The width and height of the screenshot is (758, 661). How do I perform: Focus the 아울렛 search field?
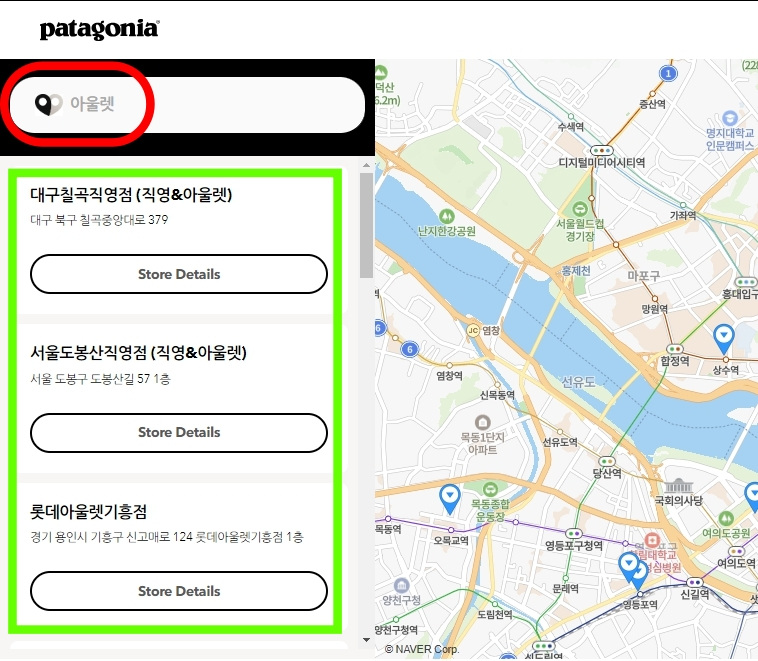(187, 104)
